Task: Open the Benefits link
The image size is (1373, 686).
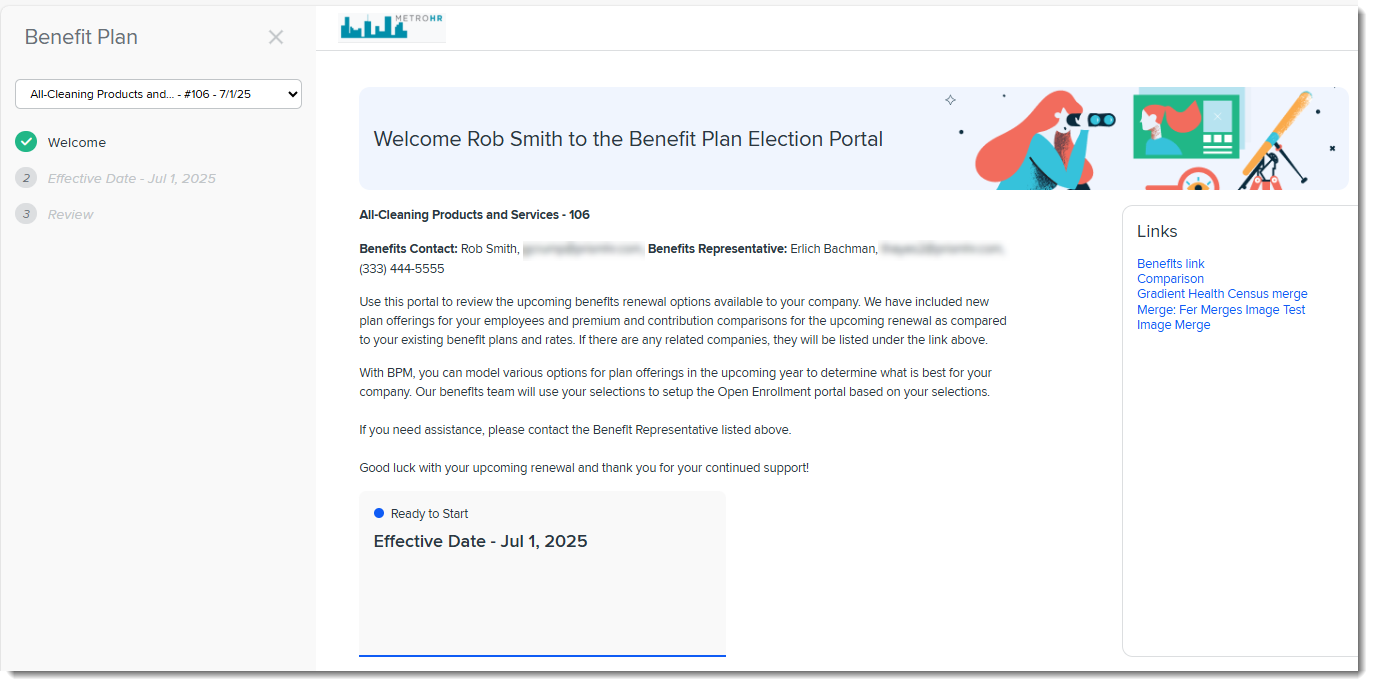Action: point(1170,264)
